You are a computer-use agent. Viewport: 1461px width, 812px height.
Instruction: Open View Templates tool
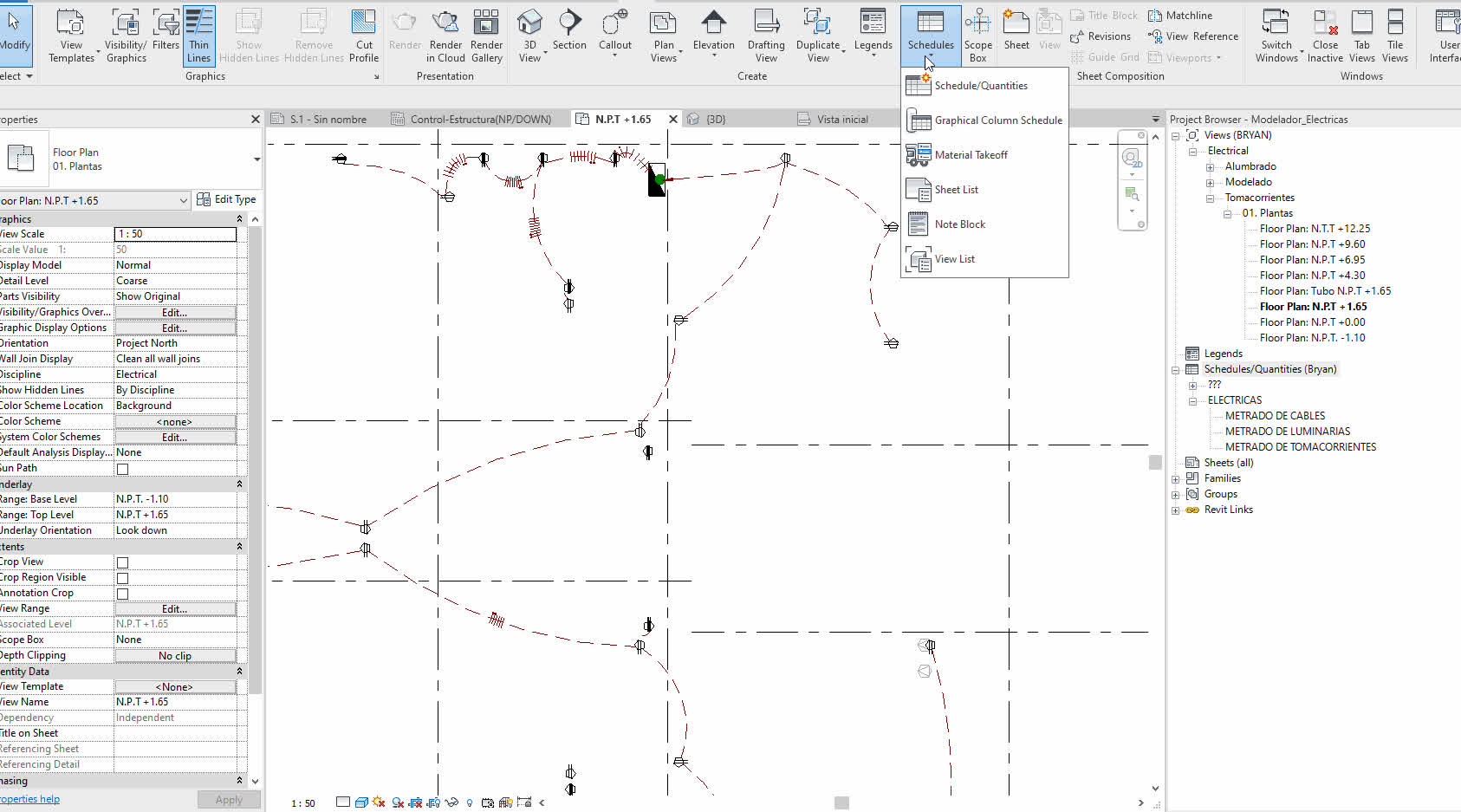click(71, 36)
